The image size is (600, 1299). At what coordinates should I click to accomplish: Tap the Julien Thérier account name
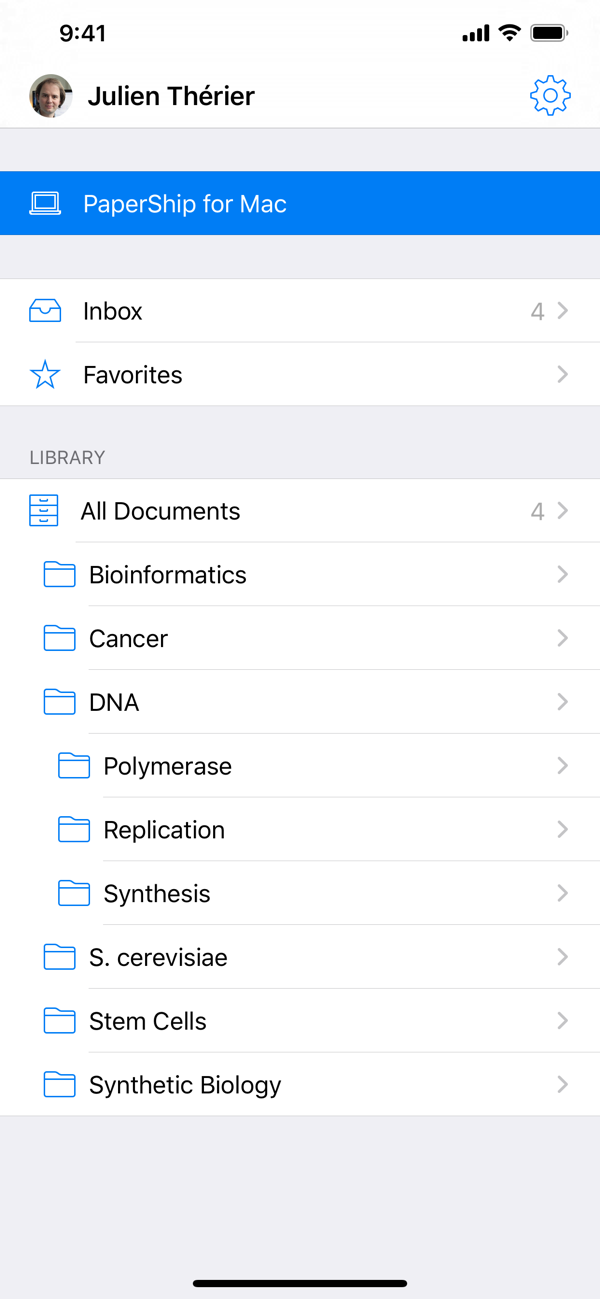[171, 96]
